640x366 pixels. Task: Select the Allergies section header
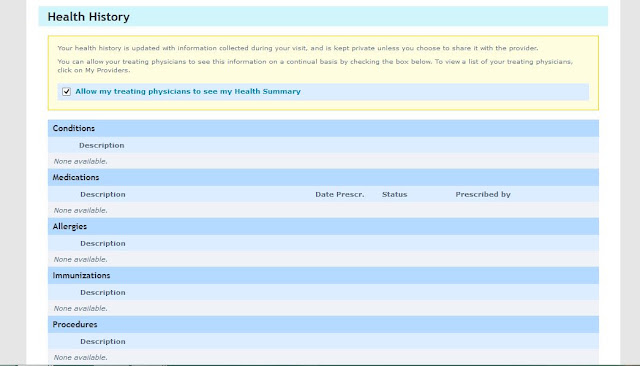323,226
